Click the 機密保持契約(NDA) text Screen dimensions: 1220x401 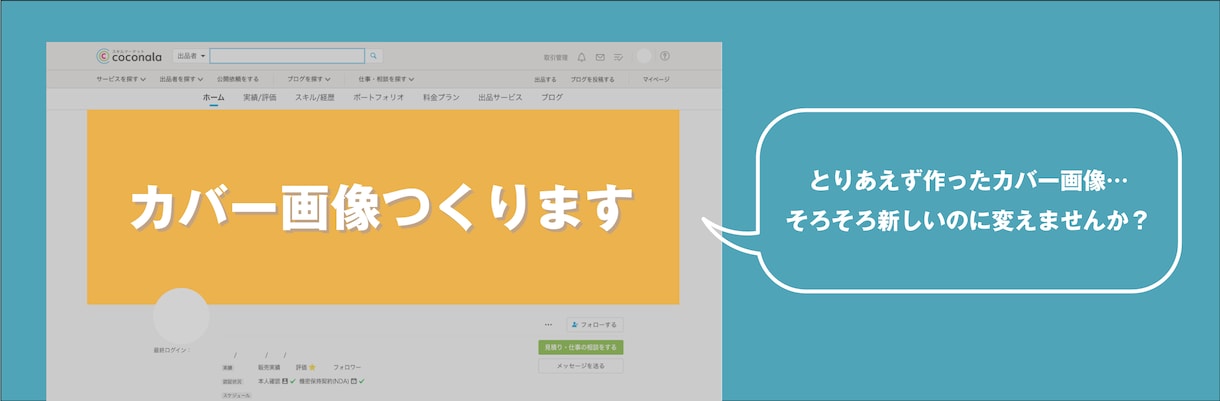323,381
